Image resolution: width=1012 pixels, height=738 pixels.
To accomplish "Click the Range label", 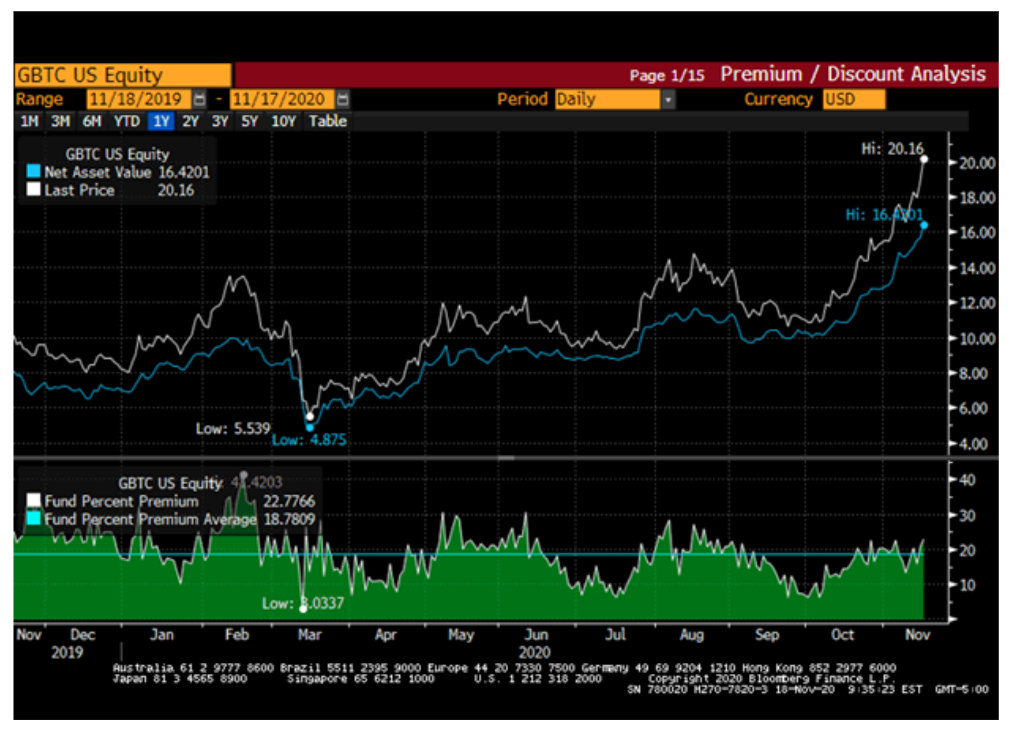I will tap(39, 99).
